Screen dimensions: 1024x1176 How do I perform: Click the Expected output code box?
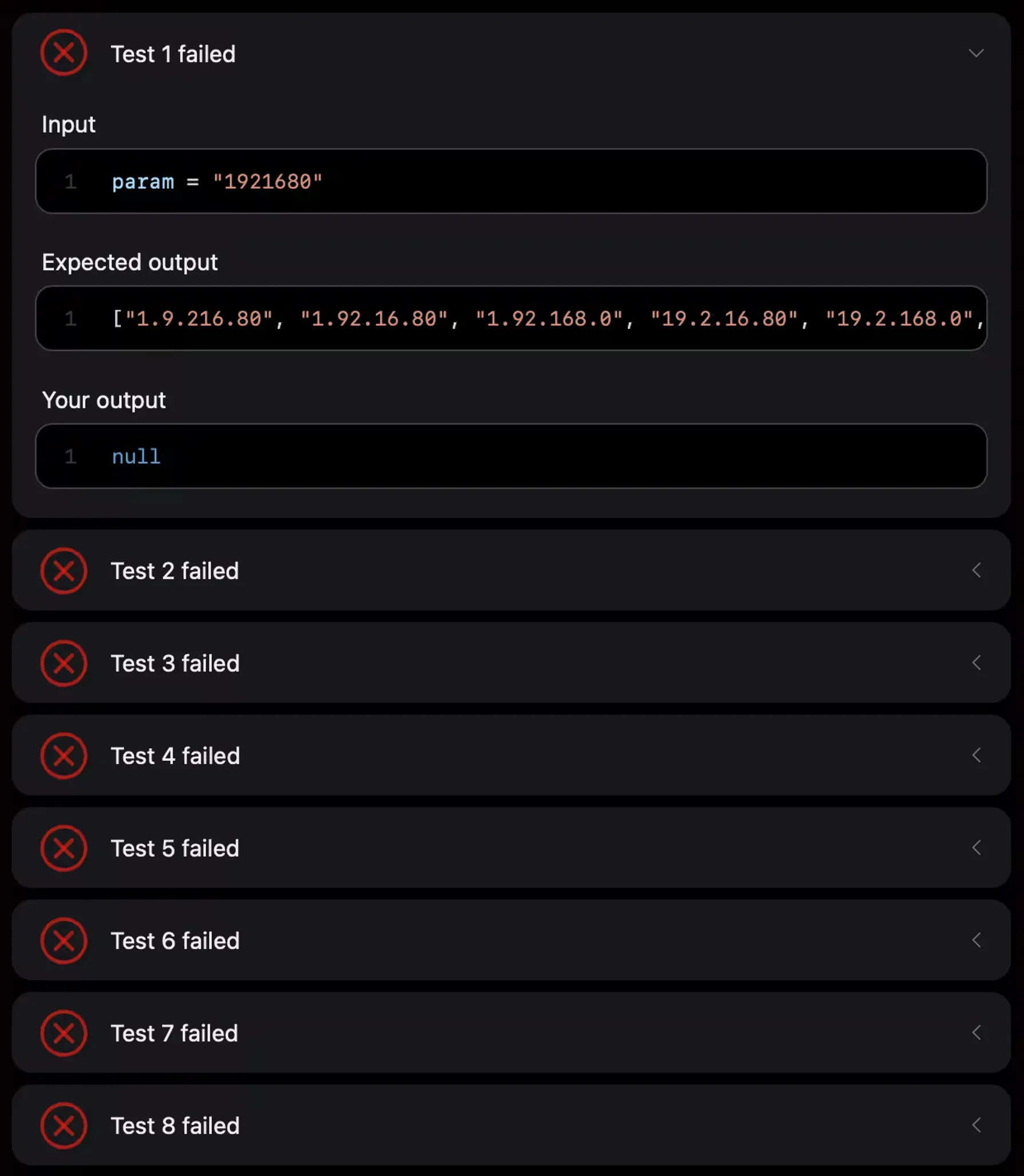[x=511, y=319]
